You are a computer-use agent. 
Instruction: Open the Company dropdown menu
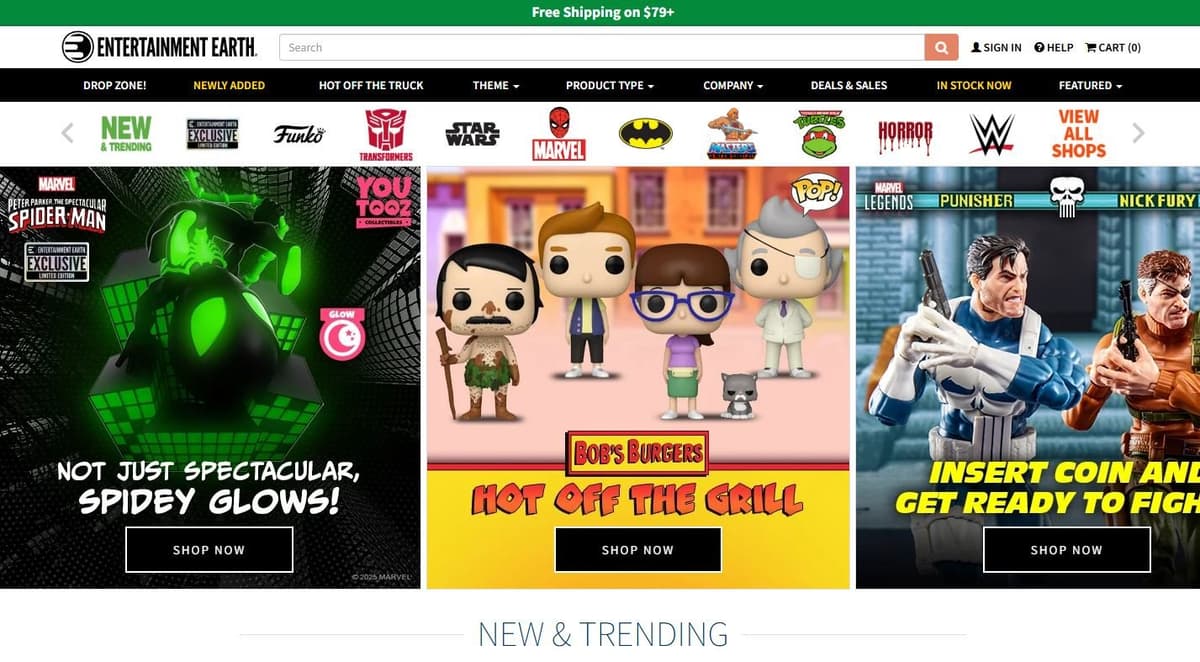tap(733, 85)
